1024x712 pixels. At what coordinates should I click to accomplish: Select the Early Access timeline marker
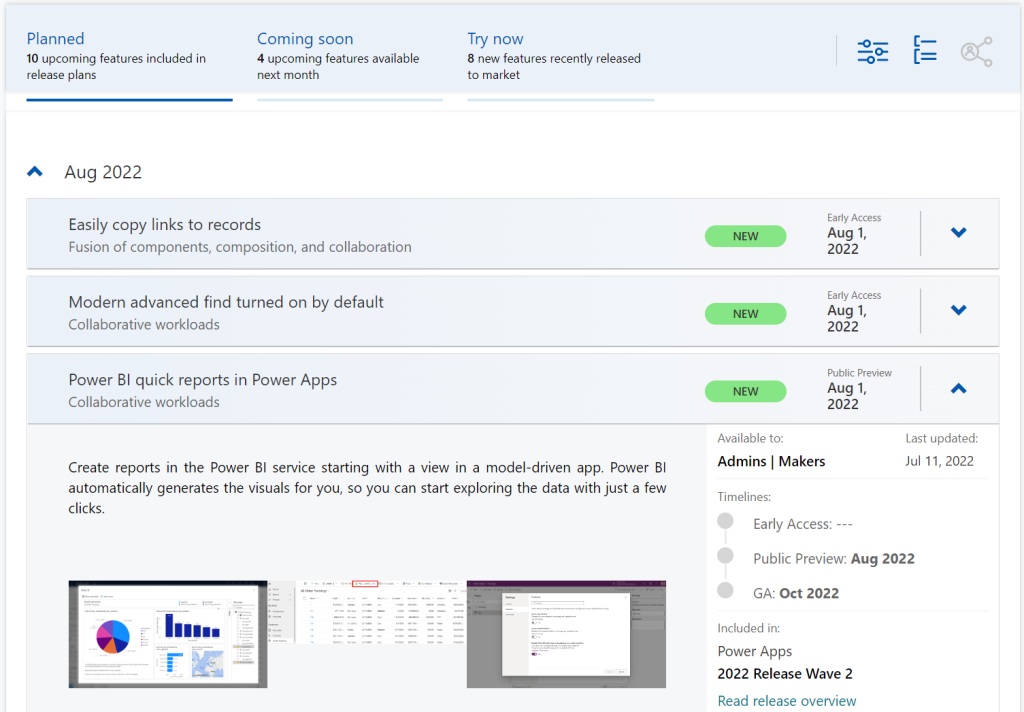[725, 521]
